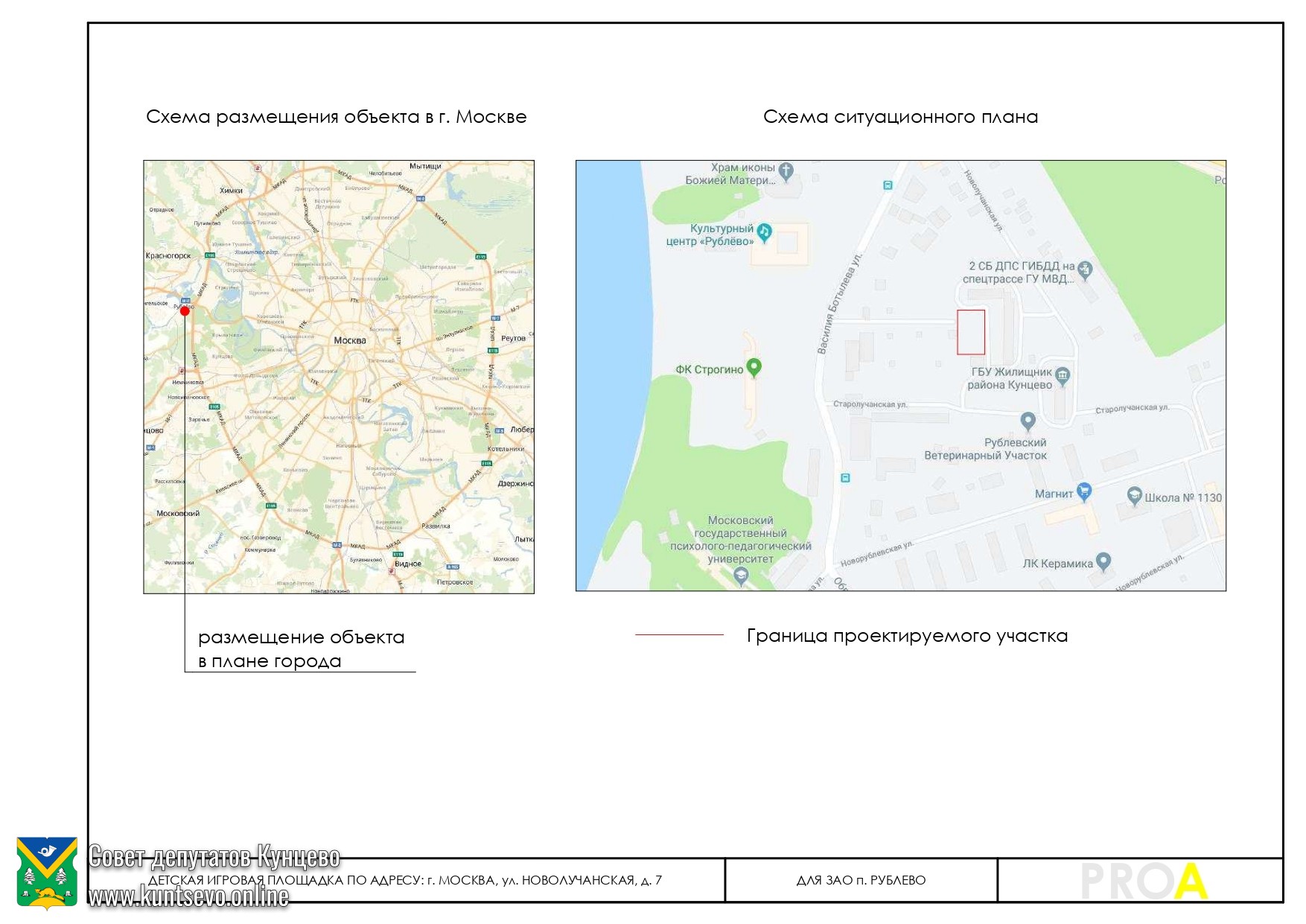Viewport: 1306px width, 924px height.
Task: Click the Москва label on city map
Action: (x=349, y=340)
